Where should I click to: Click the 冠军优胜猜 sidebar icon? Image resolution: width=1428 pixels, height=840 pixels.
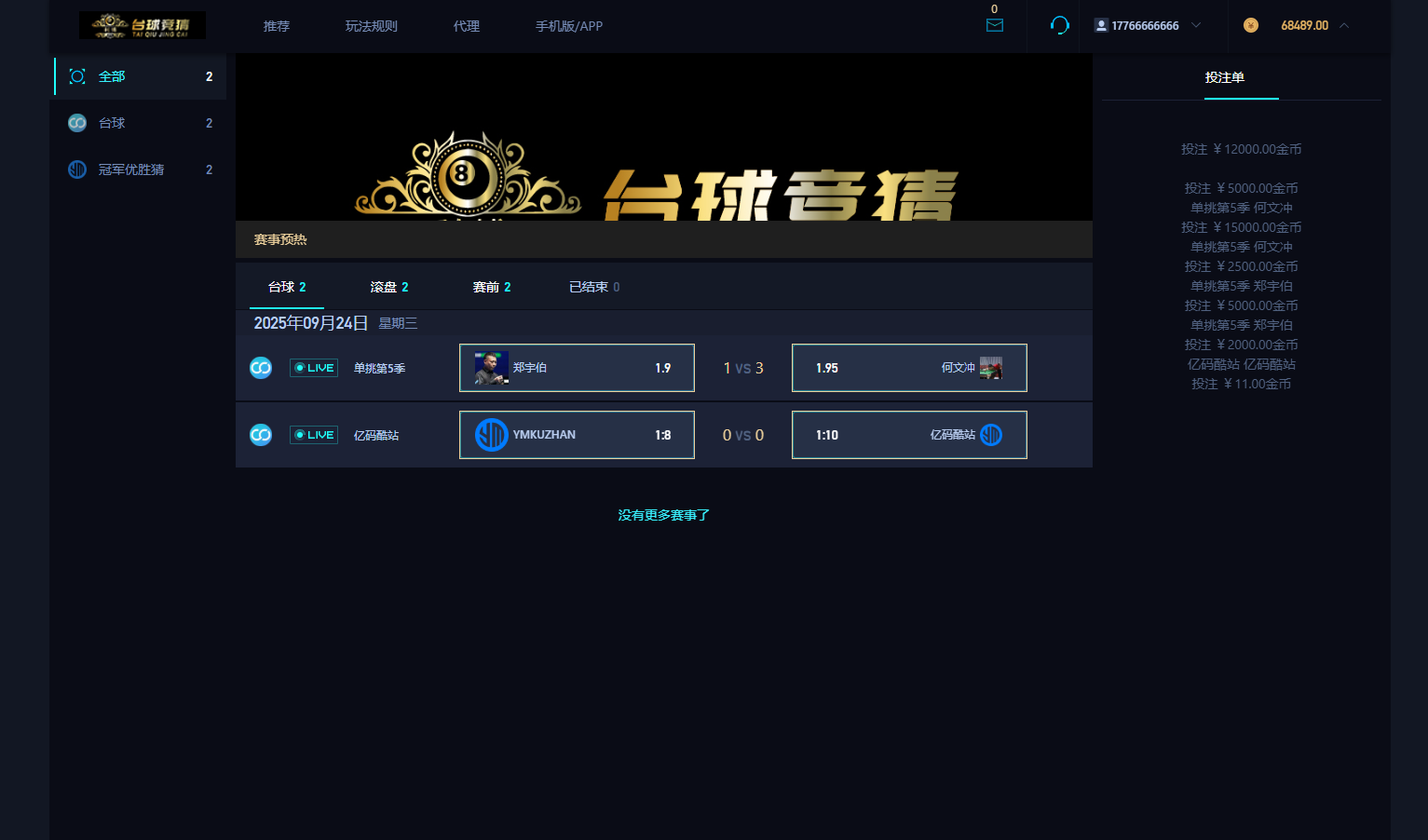(77, 169)
